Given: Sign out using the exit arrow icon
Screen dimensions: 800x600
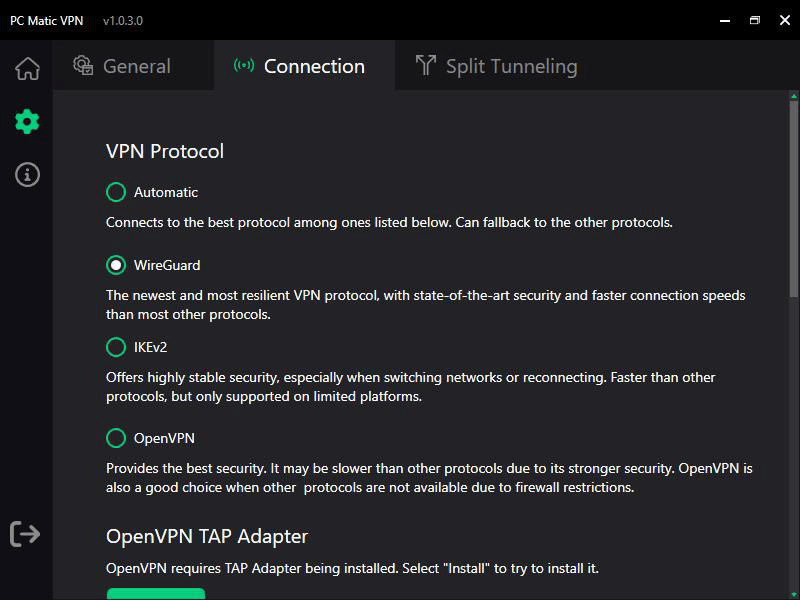Looking at the screenshot, I should point(25,534).
